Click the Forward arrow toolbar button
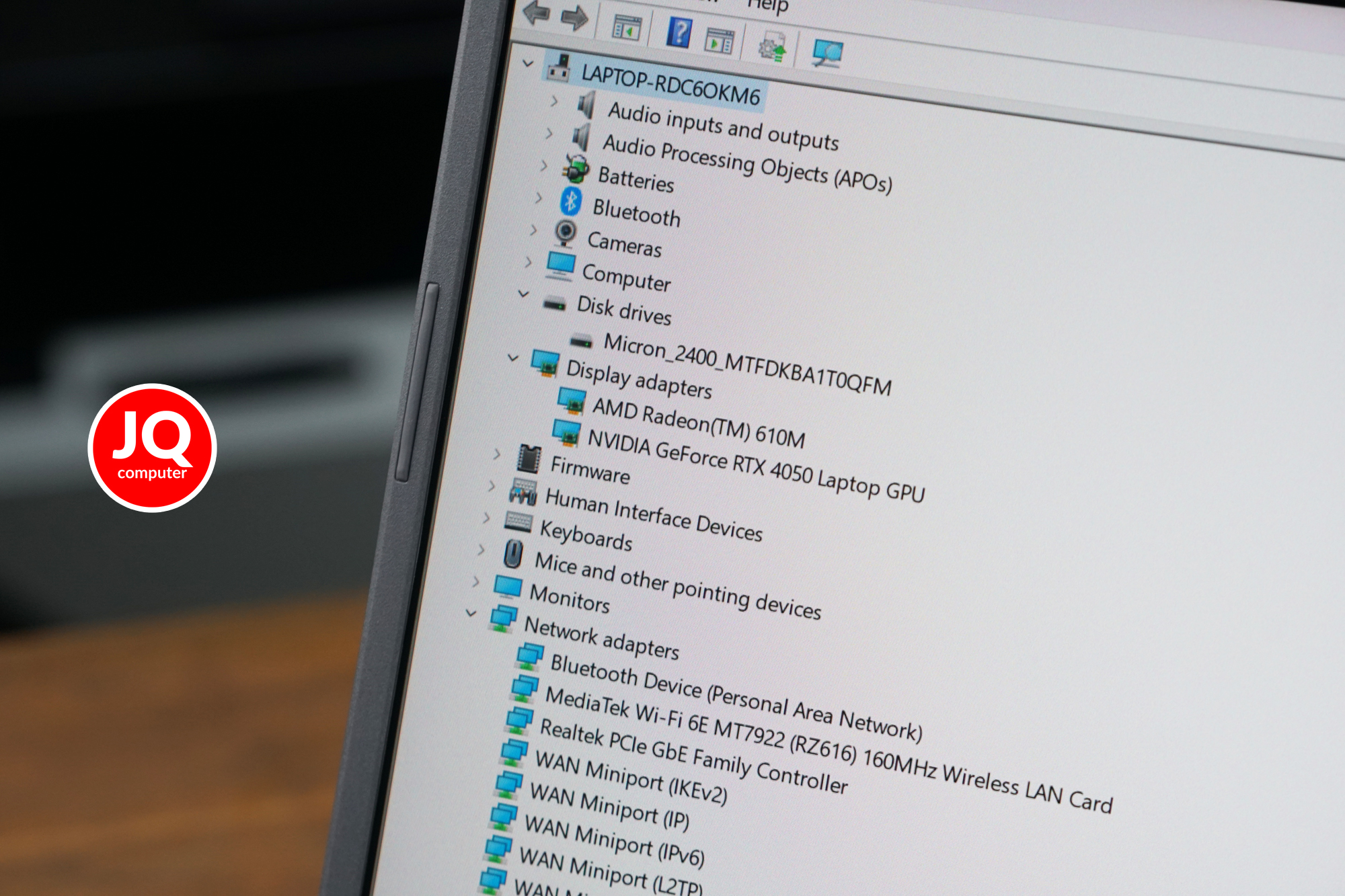This screenshot has width=1345, height=896. click(575, 18)
